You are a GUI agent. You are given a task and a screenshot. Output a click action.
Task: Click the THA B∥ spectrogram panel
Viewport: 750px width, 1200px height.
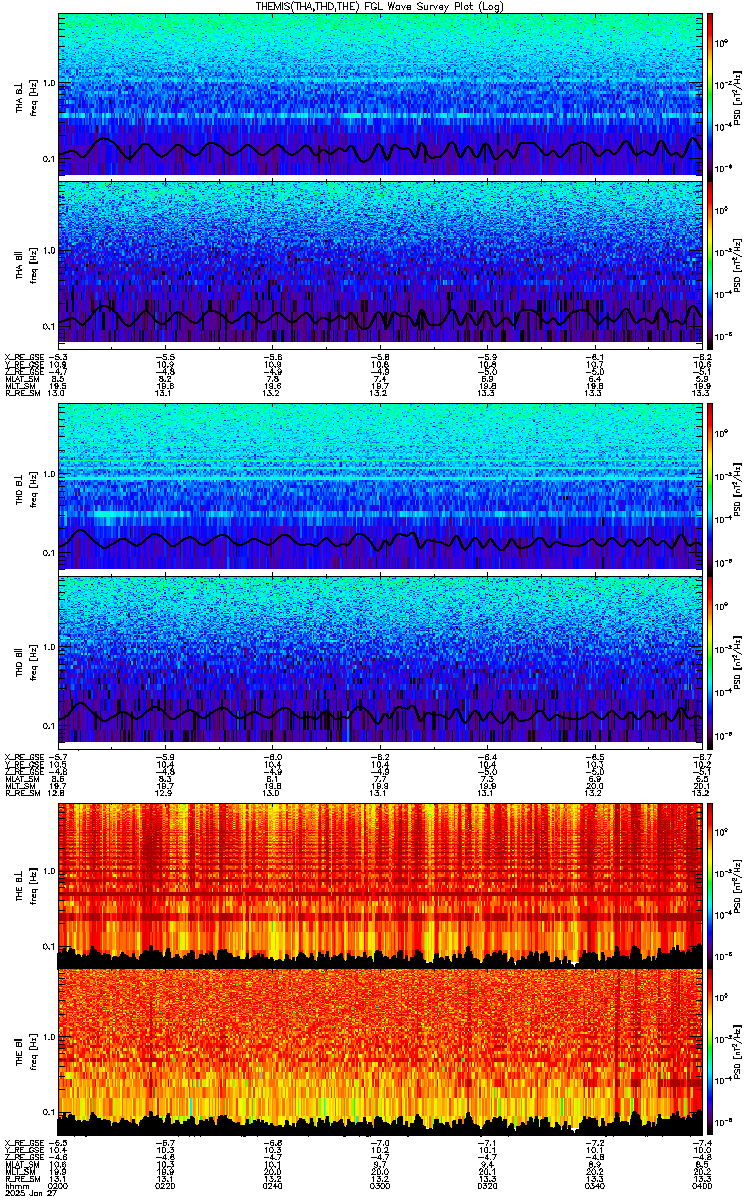click(380, 264)
